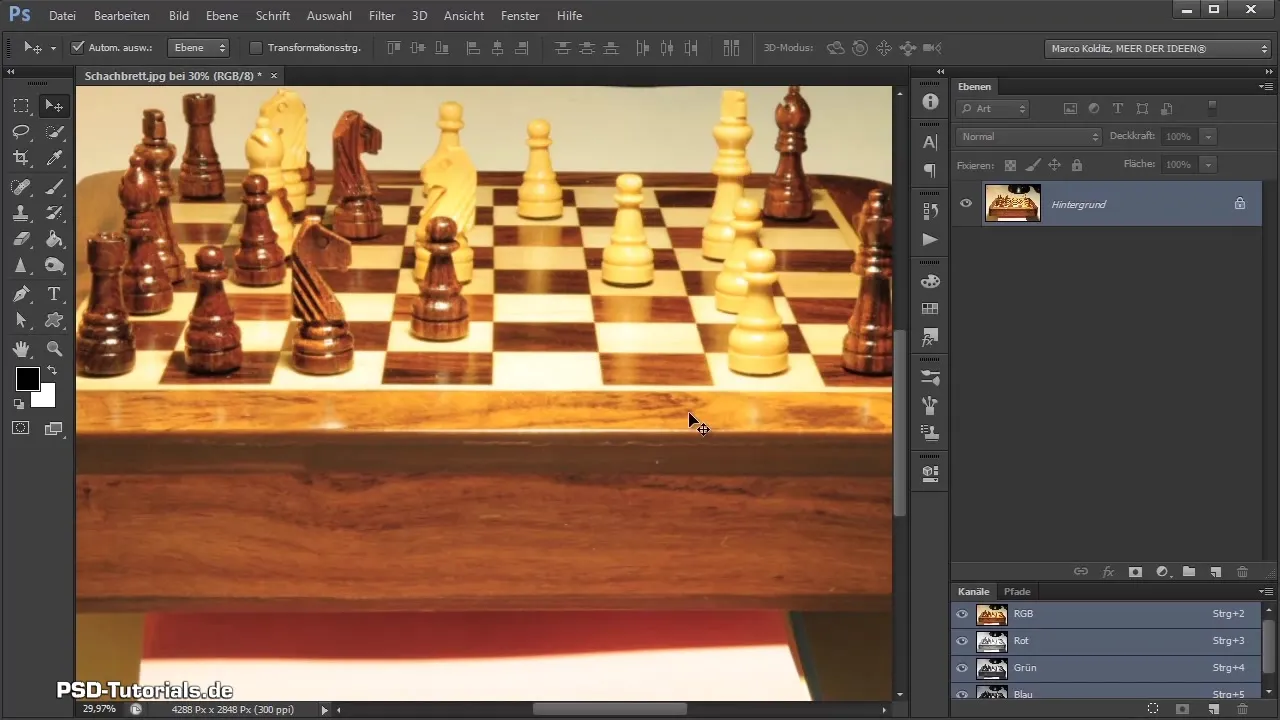Image resolution: width=1280 pixels, height=720 pixels.
Task: Select the Grün channel row
Action: (x=1106, y=668)
